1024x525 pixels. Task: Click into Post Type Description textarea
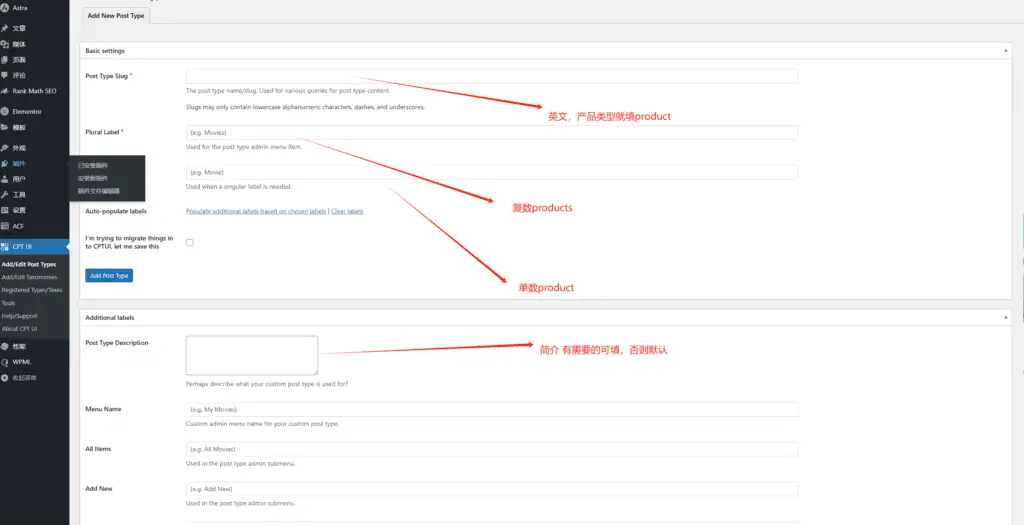click(x=252, y=355)
